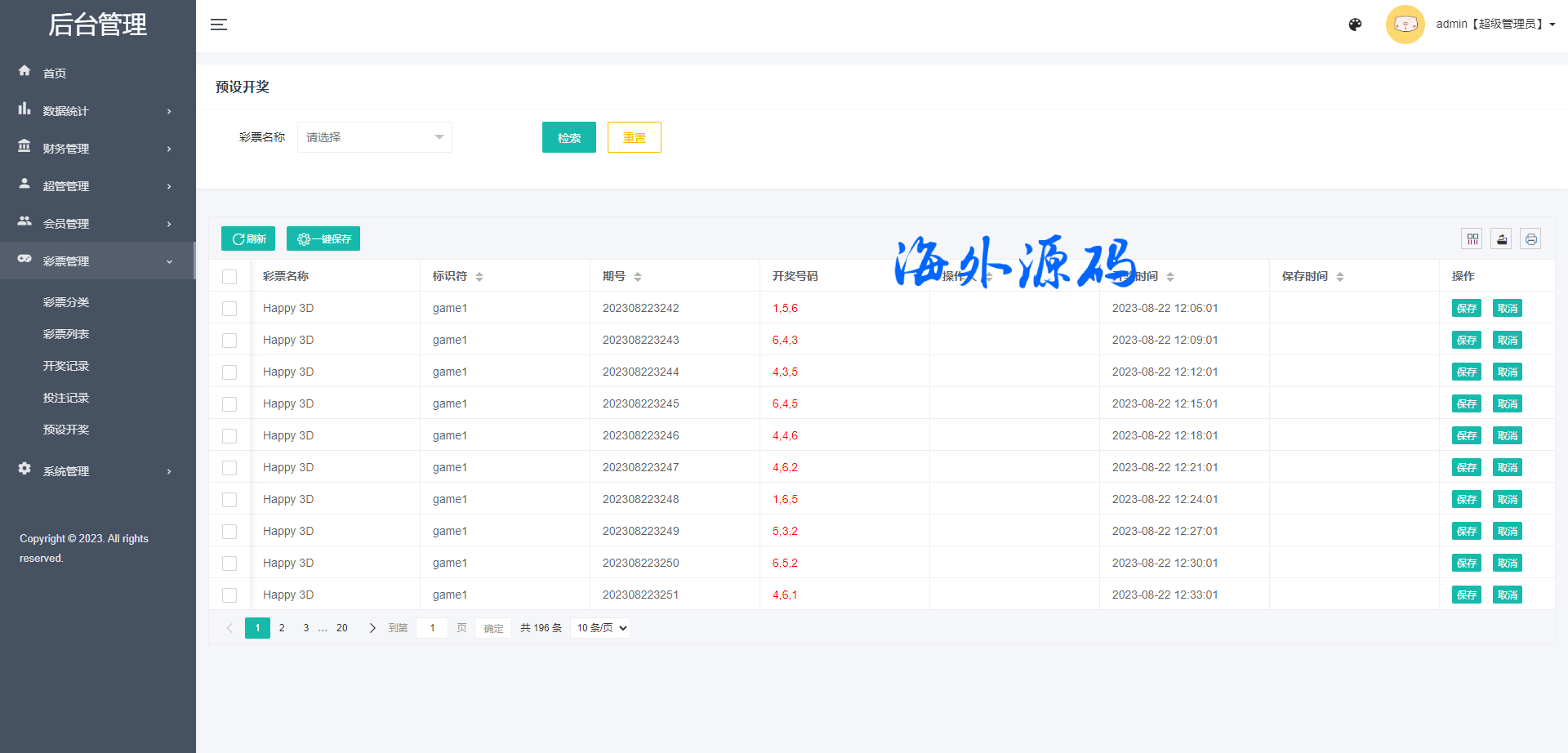
Task: Click the page number jump input field
Action: [432, 628]
